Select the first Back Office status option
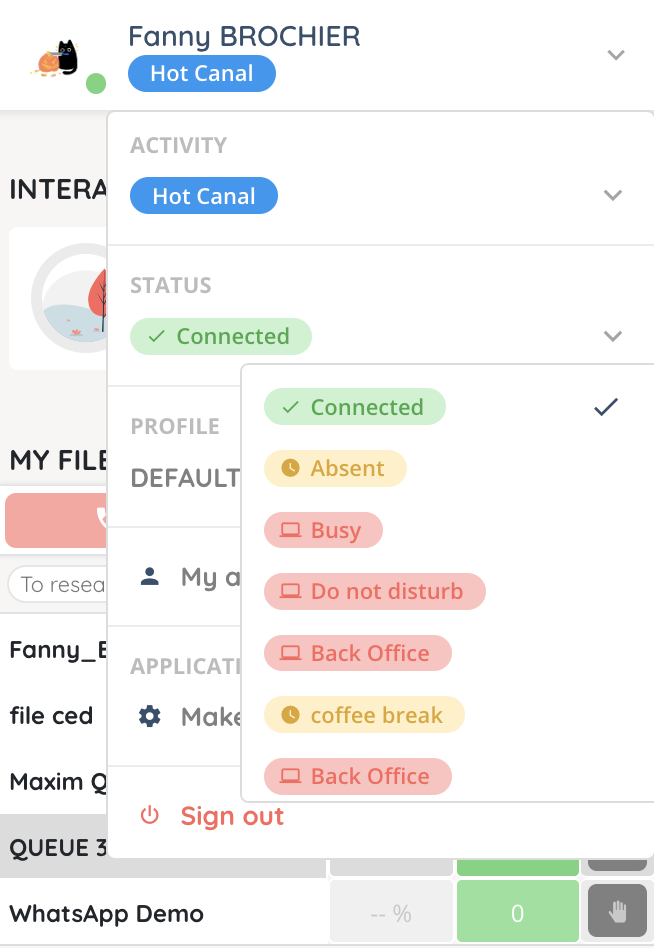This screenshot has width=654, height=948. click(357, 654)
